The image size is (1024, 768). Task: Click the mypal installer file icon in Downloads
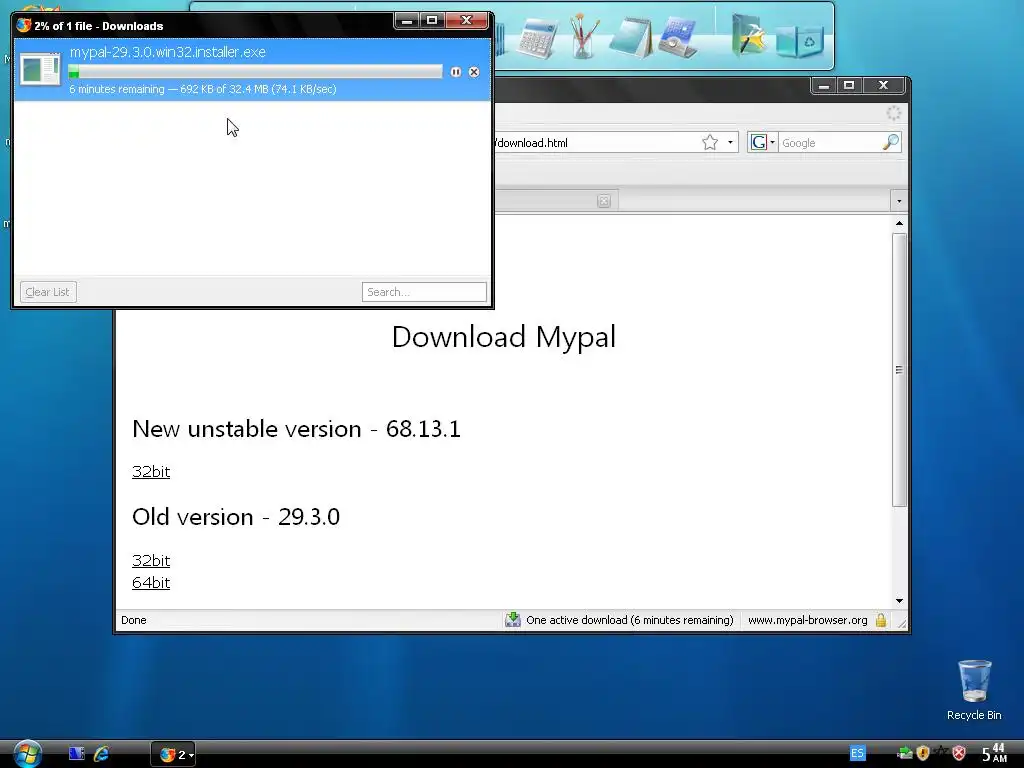[x=40, y=69]
